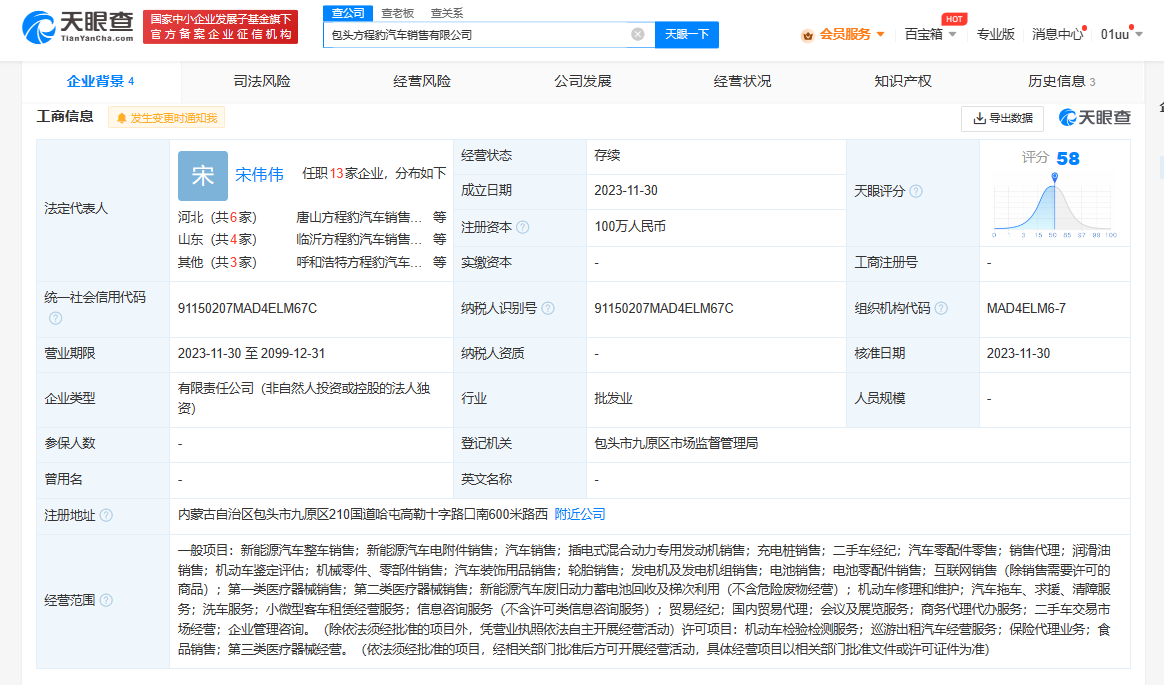This screenshot has height=685, width=1164.
Task: Export data with 导出数据 button
Action: click(x=1002, y=118)
